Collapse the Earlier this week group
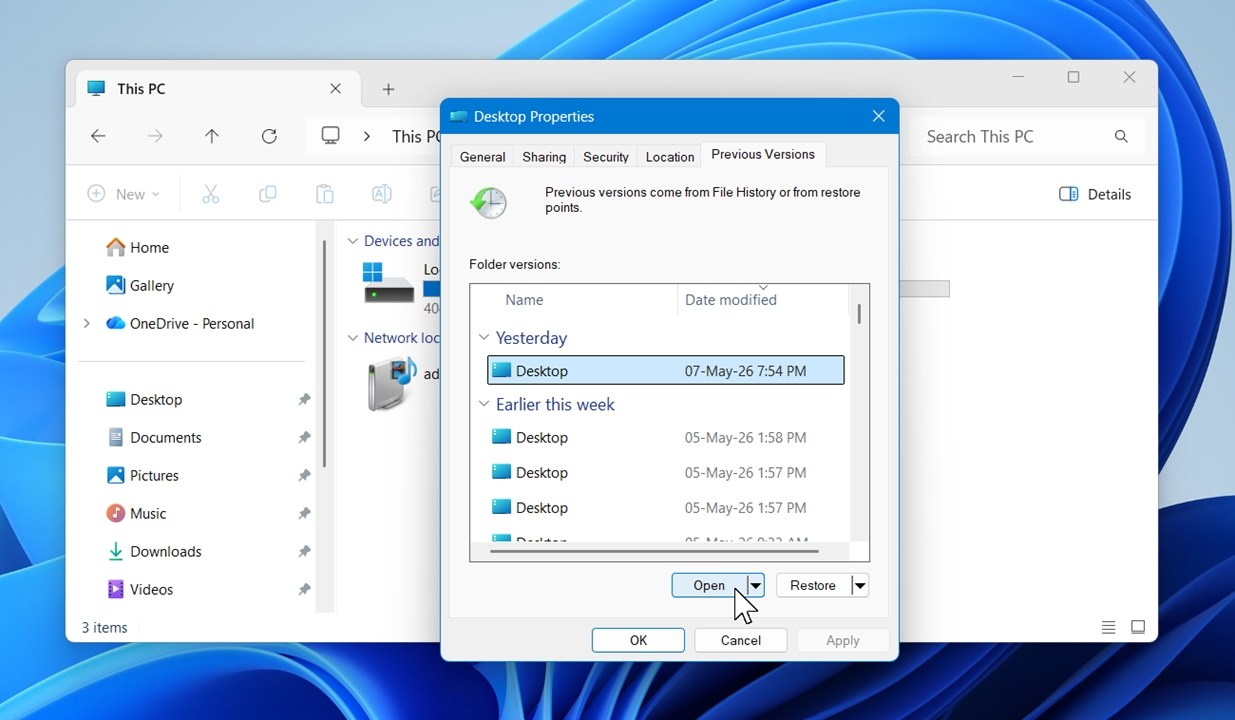The image size is (1235, 720). 484,404
